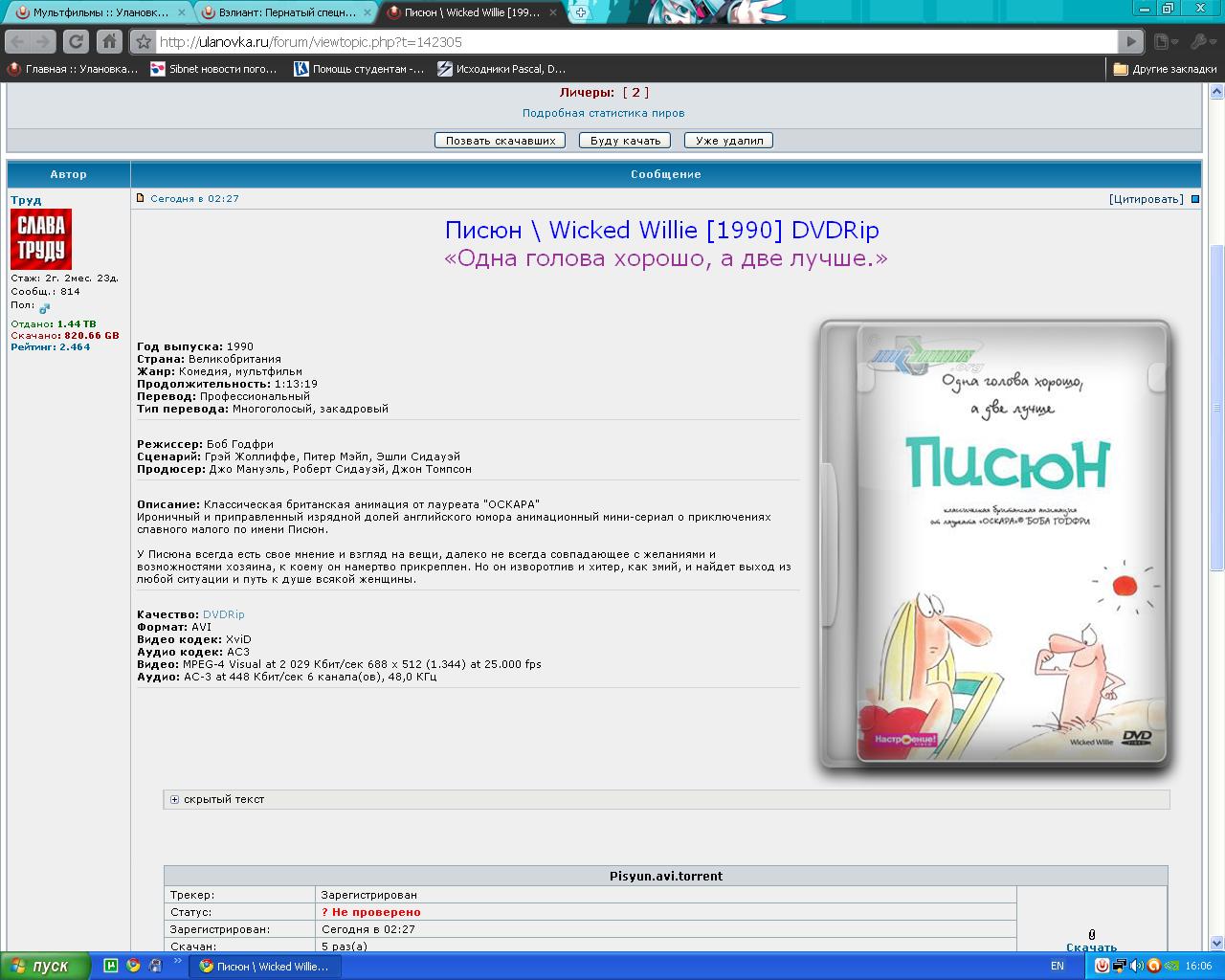The height and width of the screenshot is (980, 1225).
Task: Click the browser back arrow button
Action: click(x=18, y=41)
